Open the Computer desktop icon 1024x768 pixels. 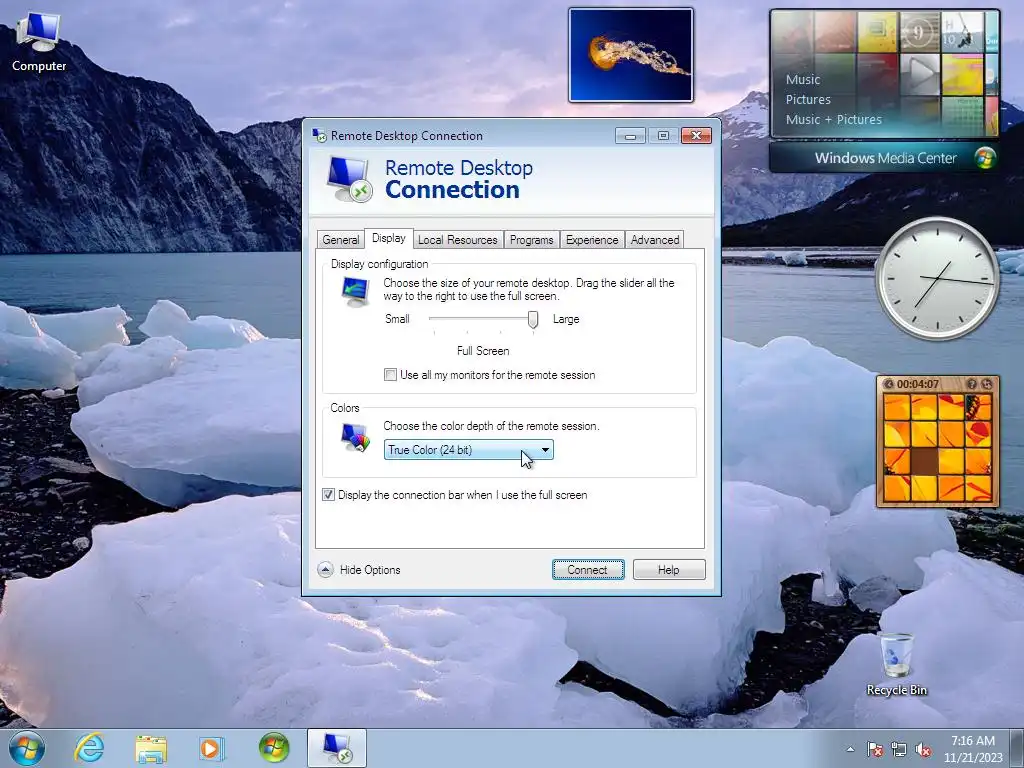(x=39, y=42)
